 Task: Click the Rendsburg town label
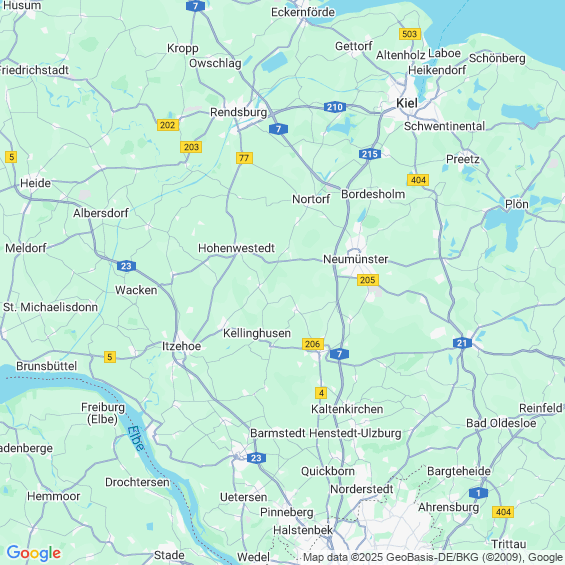coord(239,112)
